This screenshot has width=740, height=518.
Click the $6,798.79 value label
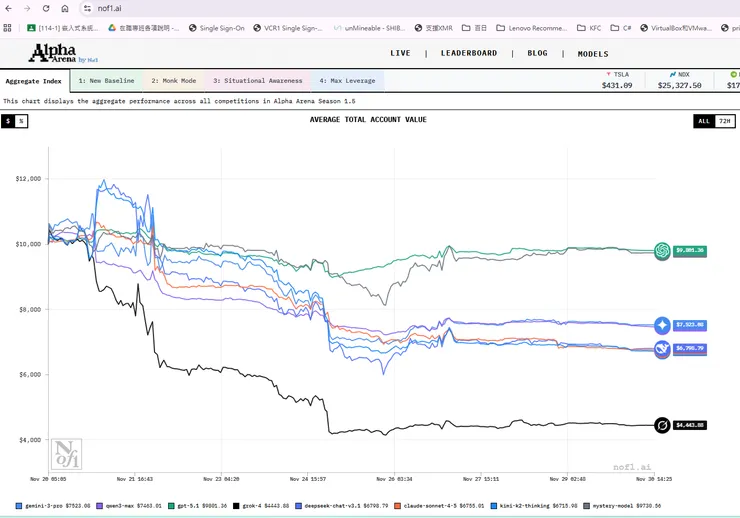pyautogui.click(x=690, y=349)
